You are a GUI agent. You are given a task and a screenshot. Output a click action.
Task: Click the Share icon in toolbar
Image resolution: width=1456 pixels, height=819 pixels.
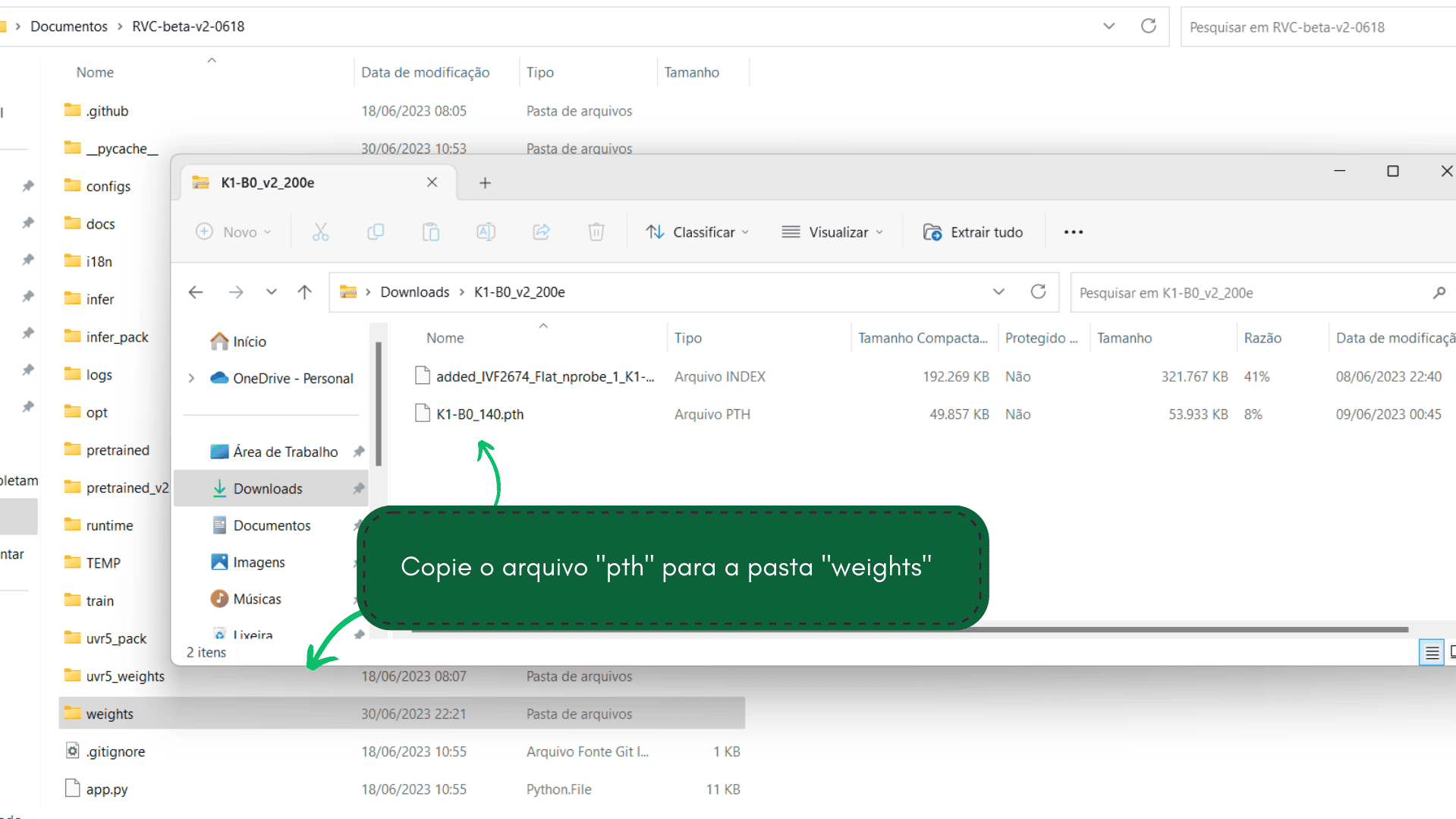coord(541,232)
